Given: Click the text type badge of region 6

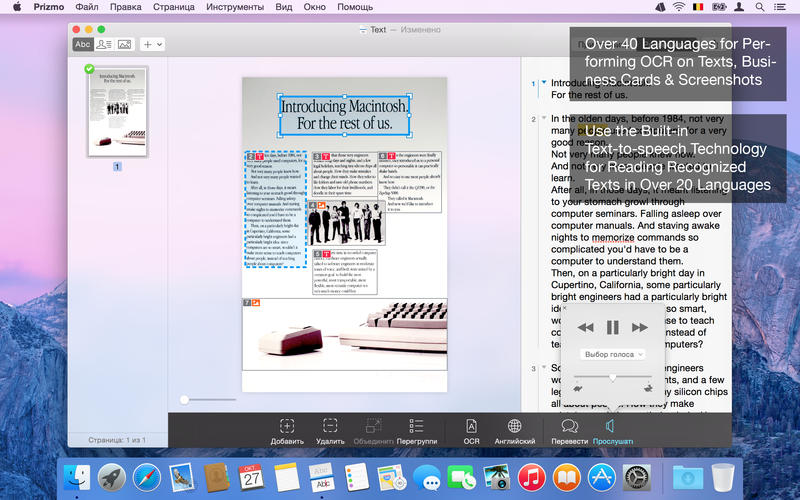Looking at the screenshot, I should pyautogui.click(x=391, y=156).
